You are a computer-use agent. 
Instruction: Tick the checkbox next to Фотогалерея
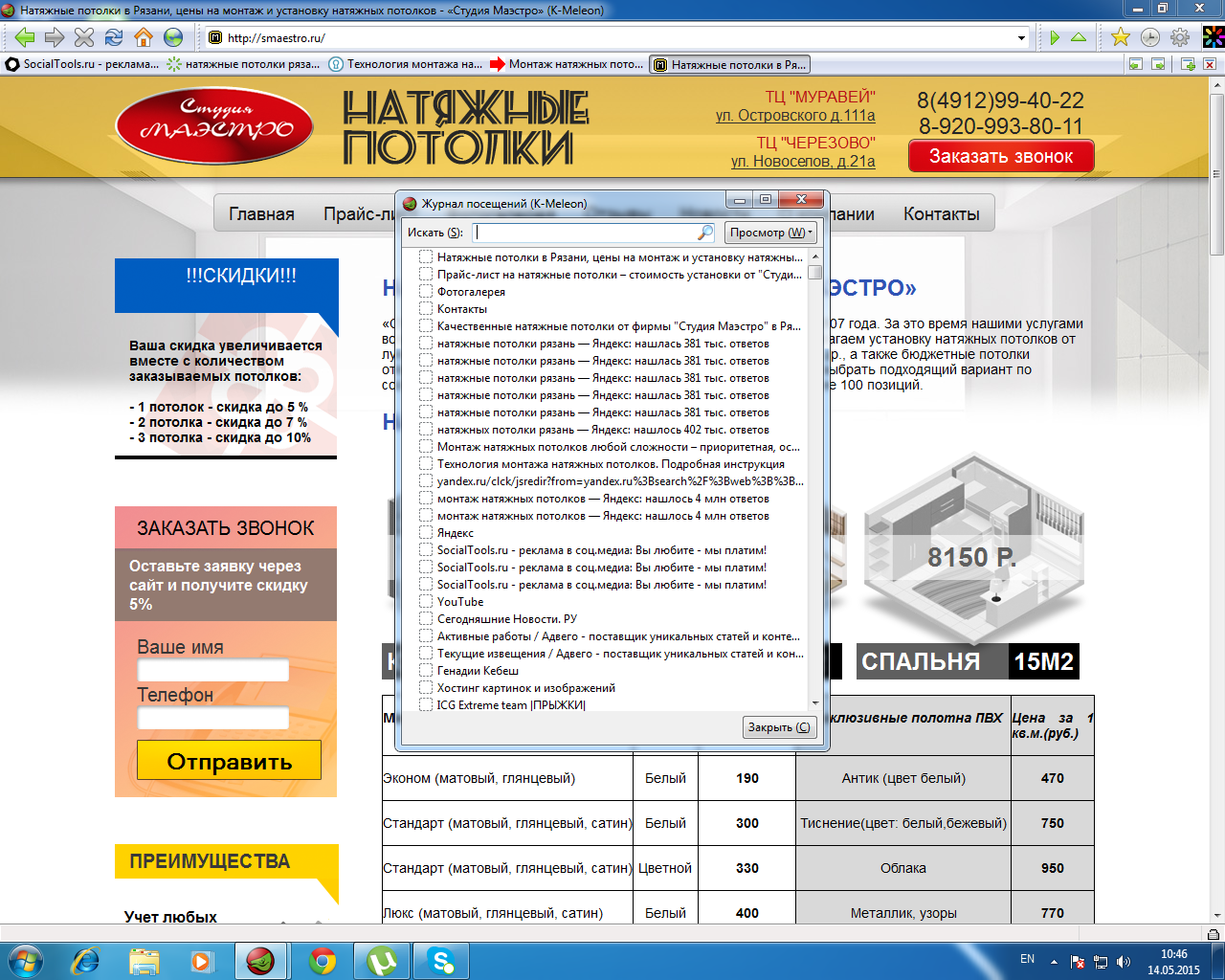click(x=426, y=292)
